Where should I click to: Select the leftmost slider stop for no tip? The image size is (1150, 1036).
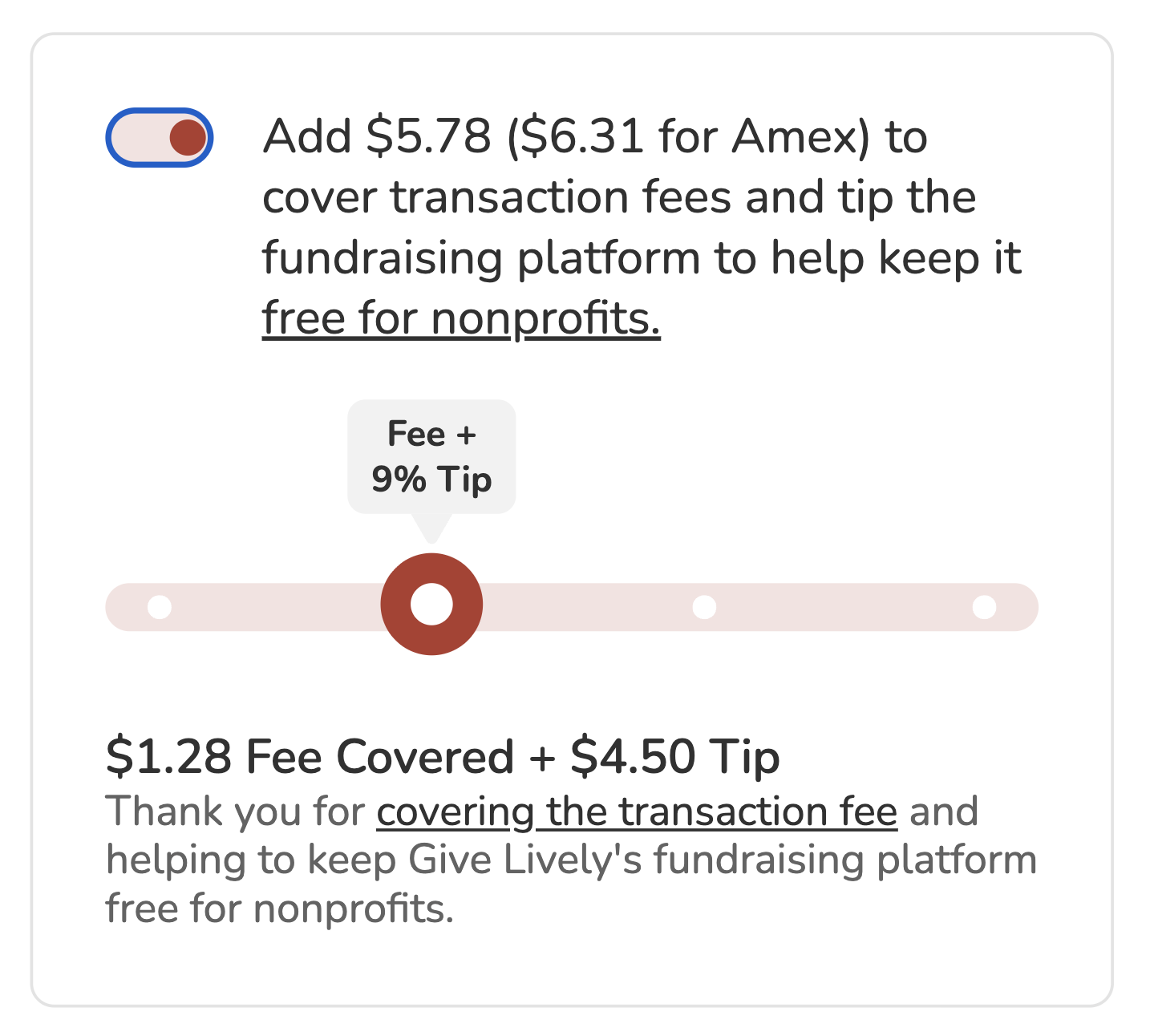[x=157, y=607]
